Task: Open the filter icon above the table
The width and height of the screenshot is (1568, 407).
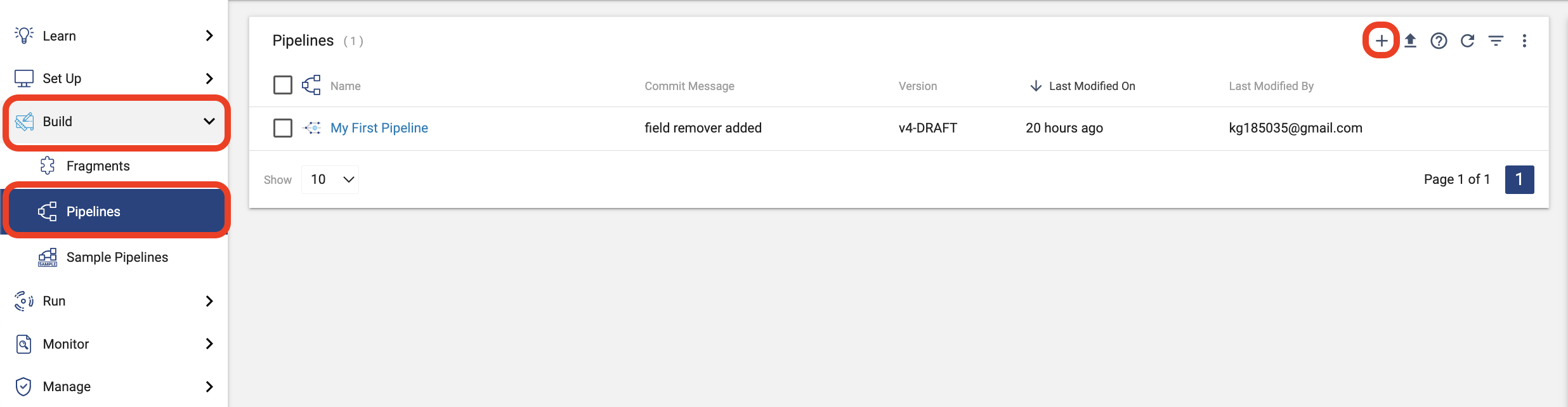Action: pyautogui.click(x=1496, y=40)
